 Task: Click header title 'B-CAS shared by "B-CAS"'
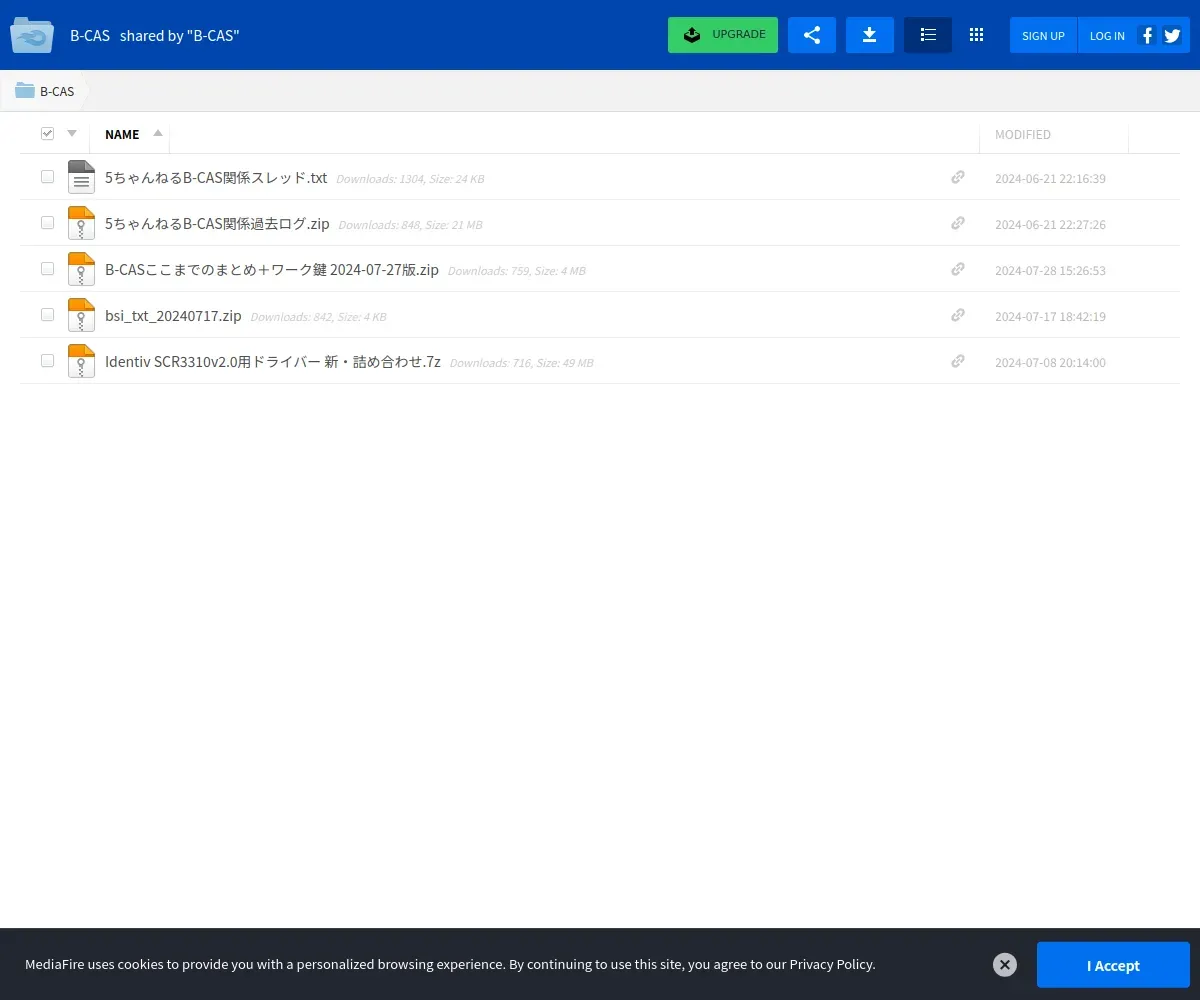pos(155,36)
